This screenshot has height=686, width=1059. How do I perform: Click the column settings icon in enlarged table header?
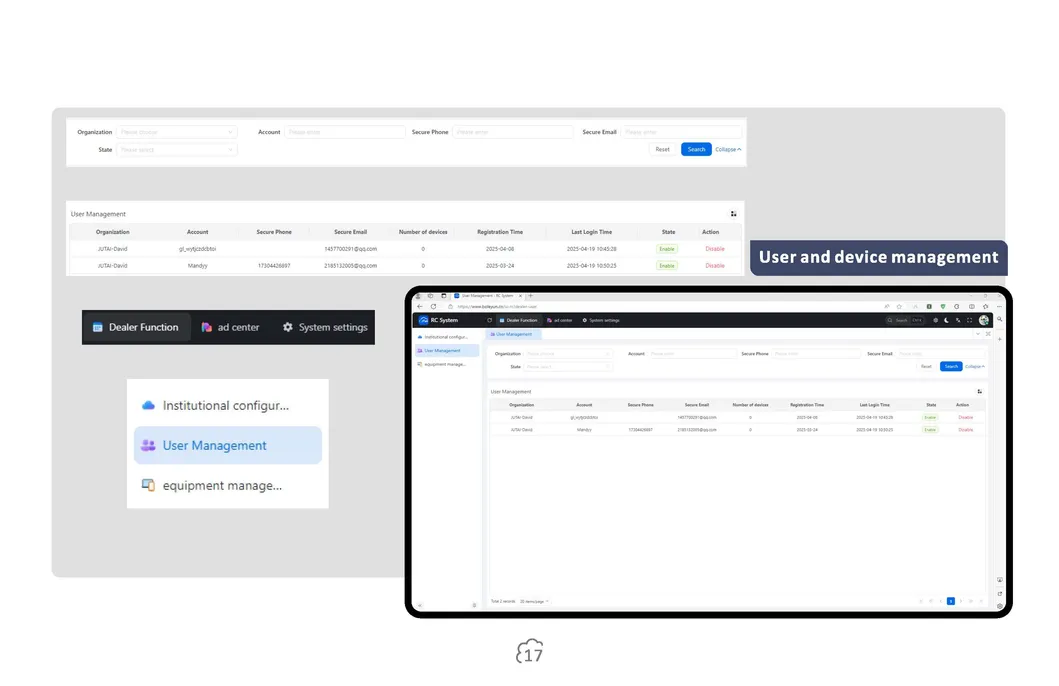tap(733, 214)
